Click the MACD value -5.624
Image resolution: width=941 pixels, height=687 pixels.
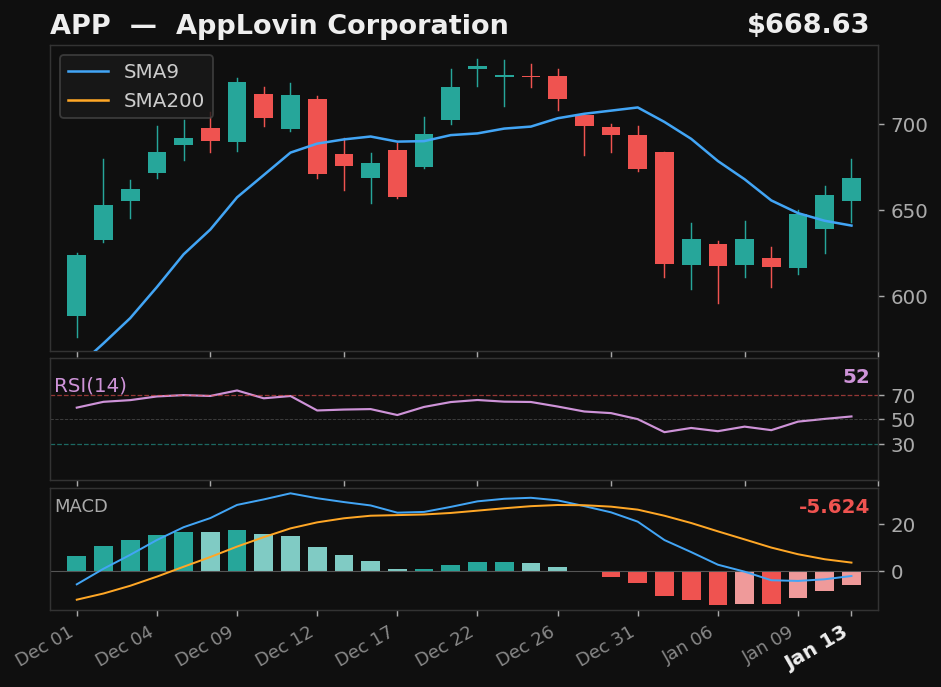834,506
